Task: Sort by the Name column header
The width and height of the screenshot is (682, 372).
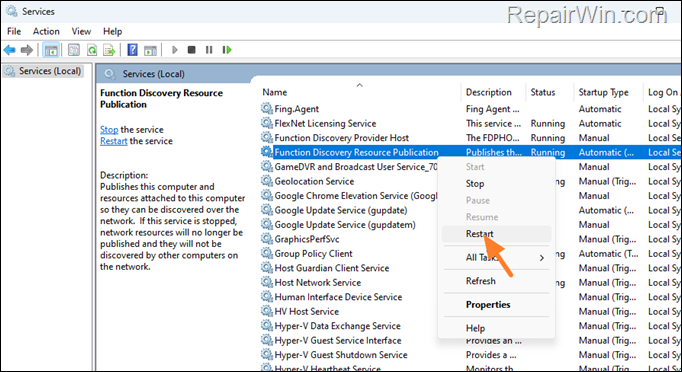Action: tap(359, 92)
